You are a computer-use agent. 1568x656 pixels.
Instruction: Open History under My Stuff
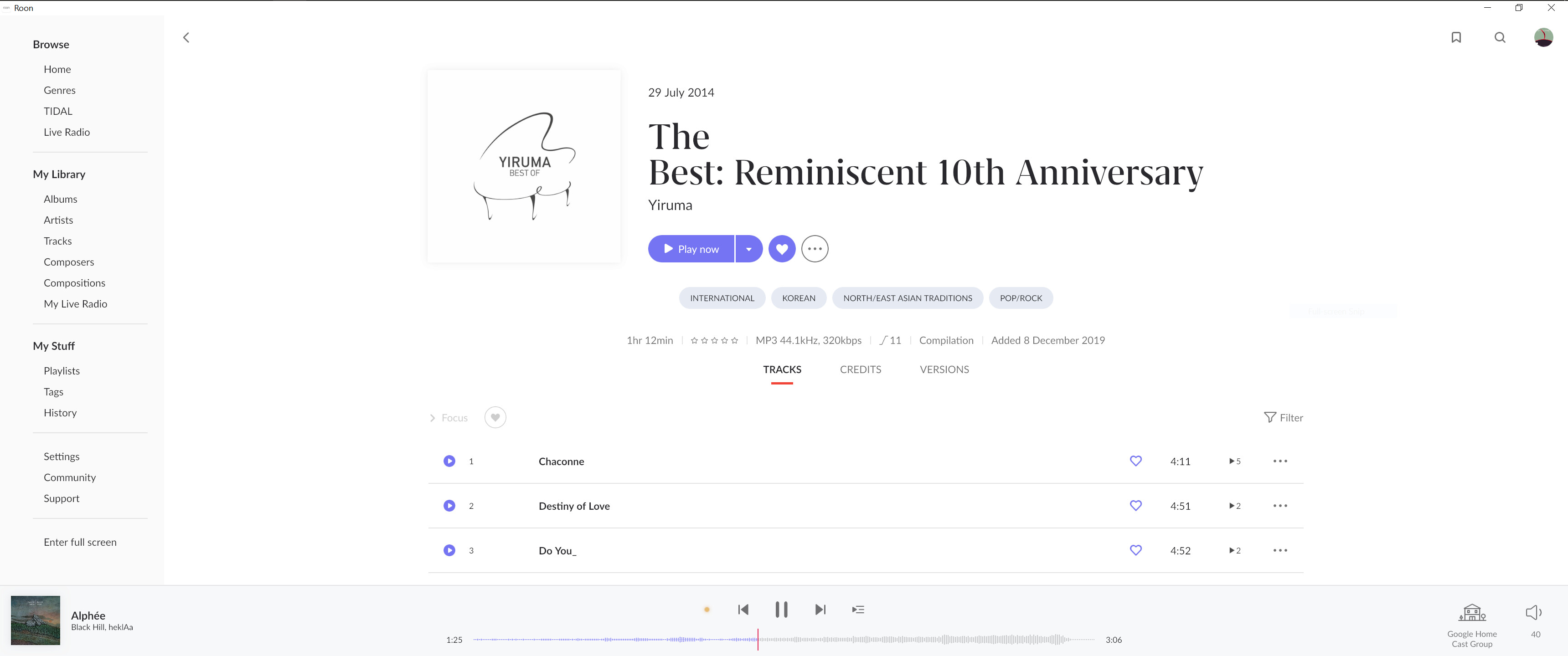[60, 413]
